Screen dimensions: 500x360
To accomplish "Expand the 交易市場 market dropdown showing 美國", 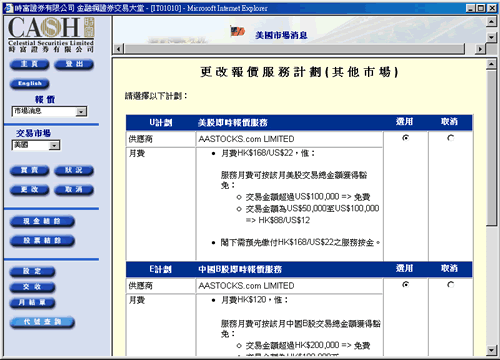I will (x=36, y=145).
